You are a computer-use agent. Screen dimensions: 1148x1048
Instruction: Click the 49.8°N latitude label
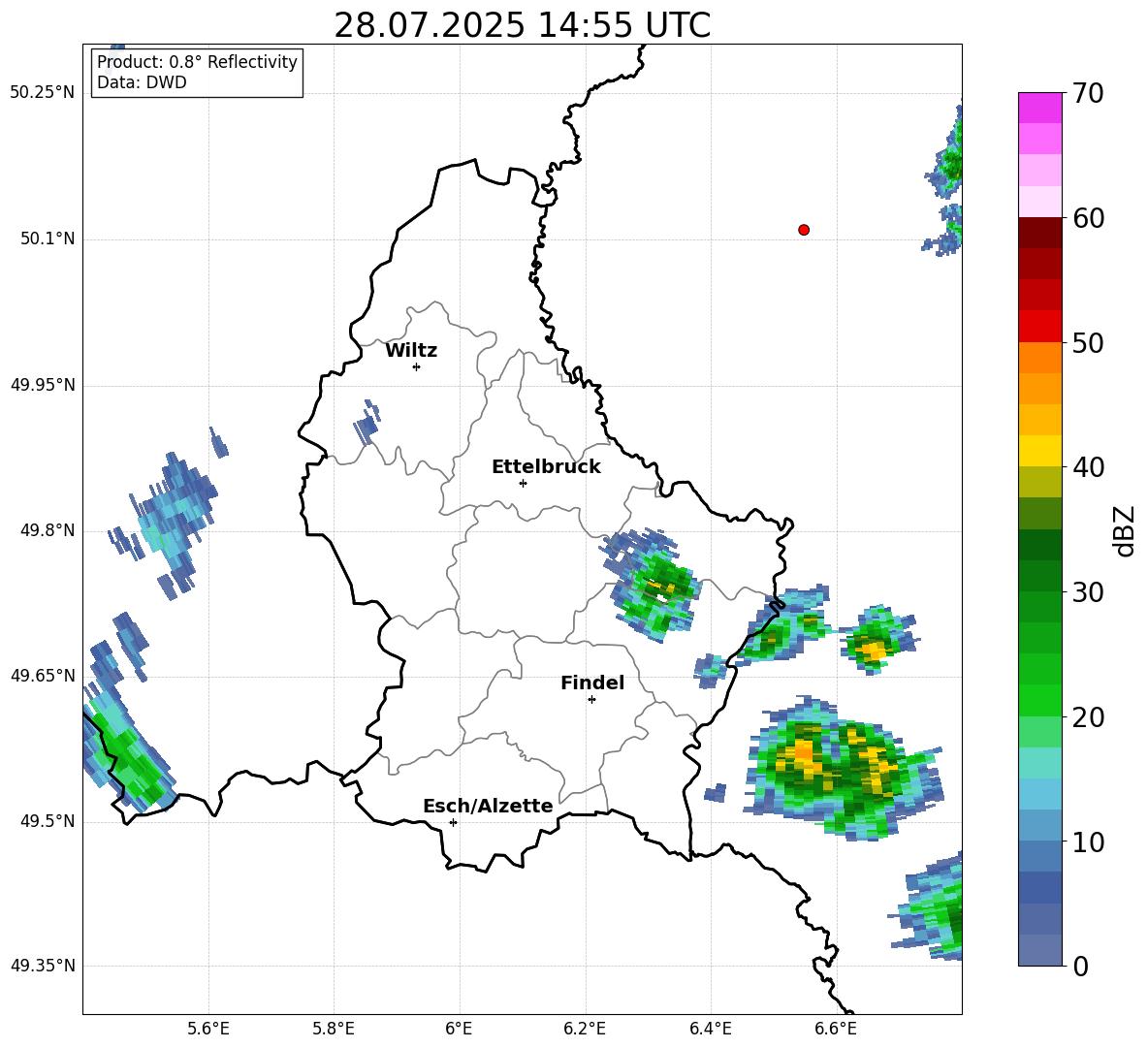tap(48, 530)
